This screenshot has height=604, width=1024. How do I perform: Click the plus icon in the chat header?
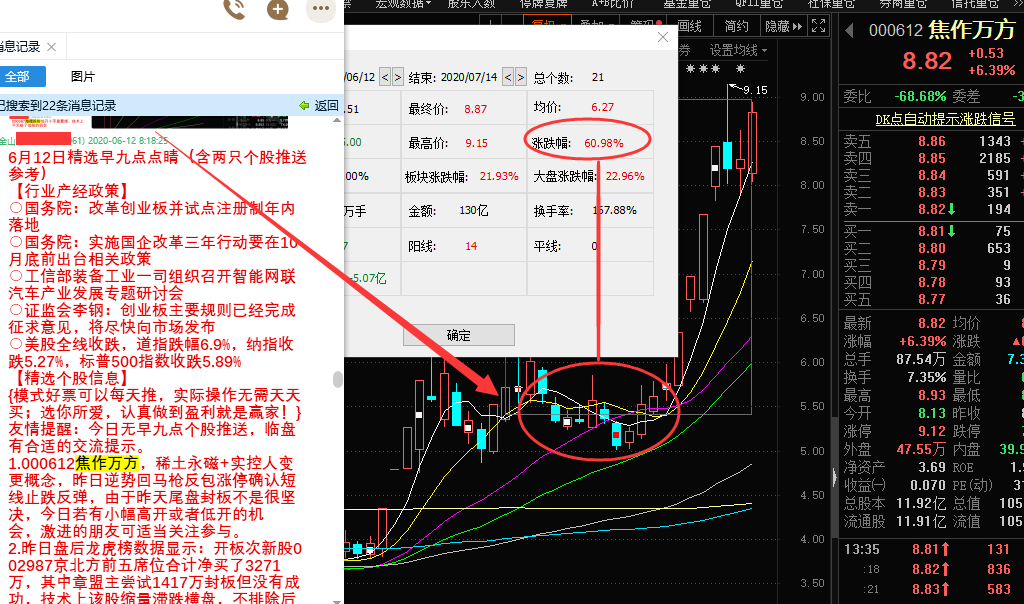(278, 9)
